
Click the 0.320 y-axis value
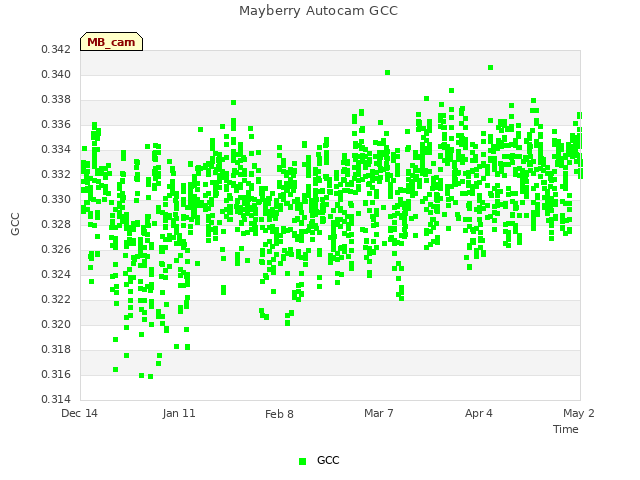pos(56,324)
